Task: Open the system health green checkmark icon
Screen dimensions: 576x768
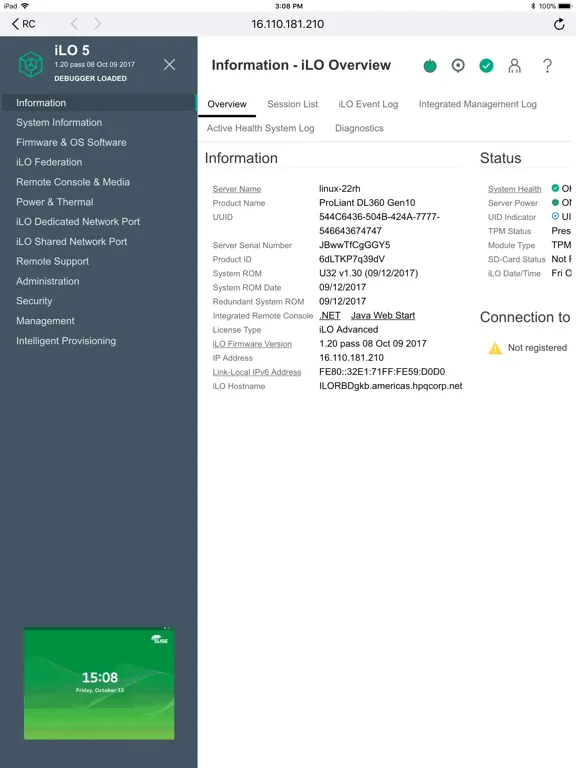Action: click(486, 65)
